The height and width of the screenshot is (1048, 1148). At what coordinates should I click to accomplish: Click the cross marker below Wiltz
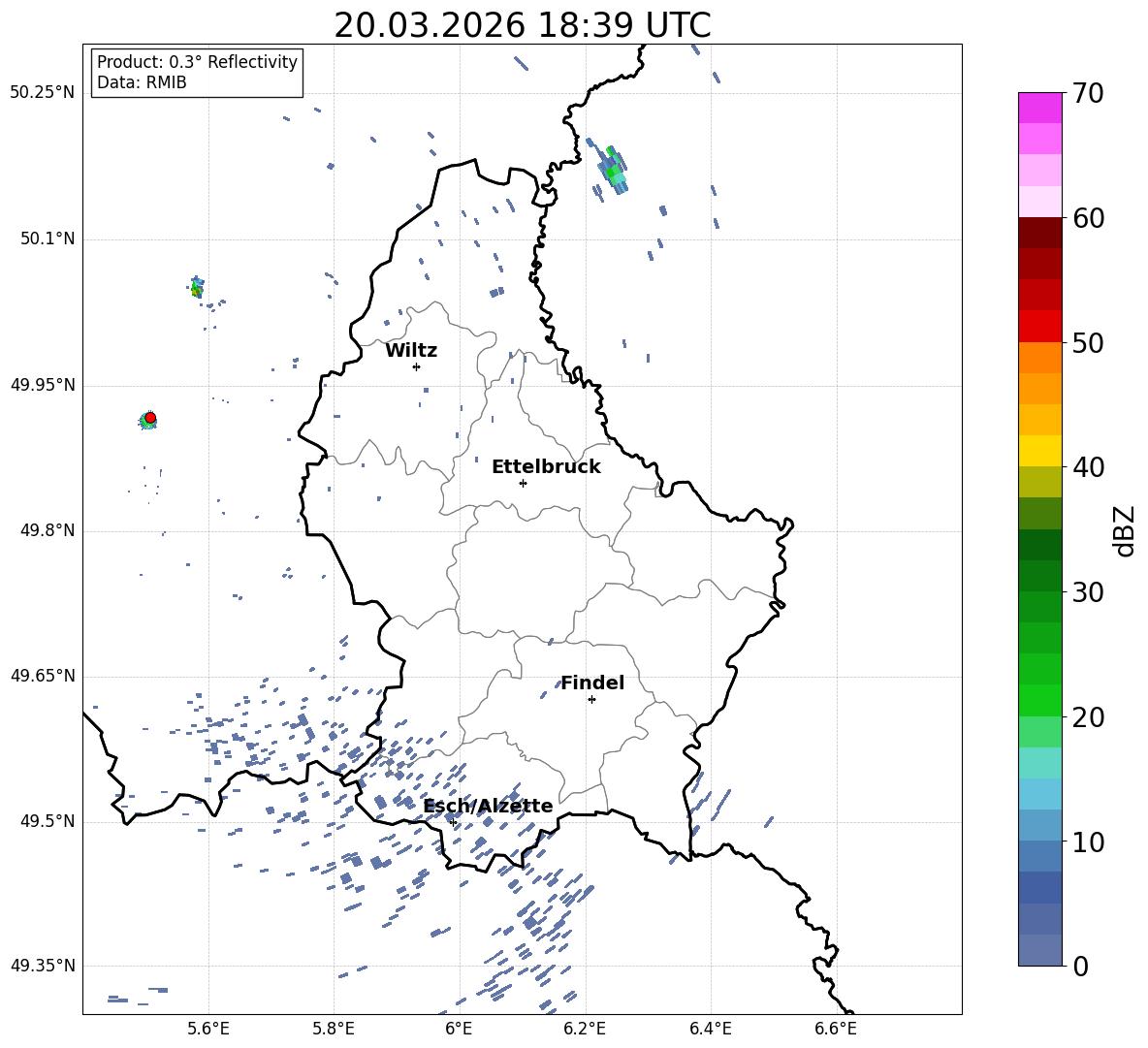click(417, 366)
